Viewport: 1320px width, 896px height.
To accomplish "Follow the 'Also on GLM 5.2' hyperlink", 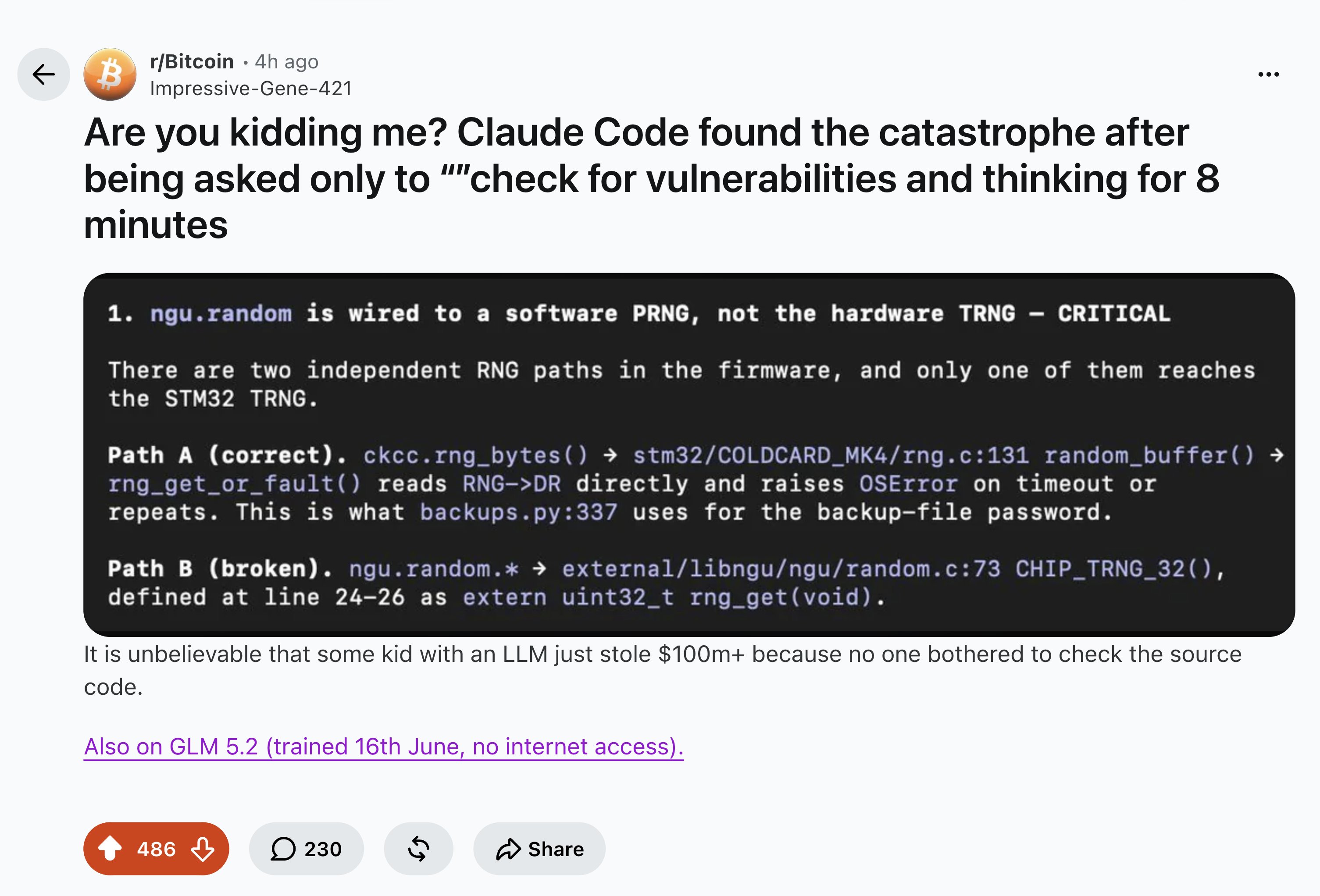I will (384, 746).
